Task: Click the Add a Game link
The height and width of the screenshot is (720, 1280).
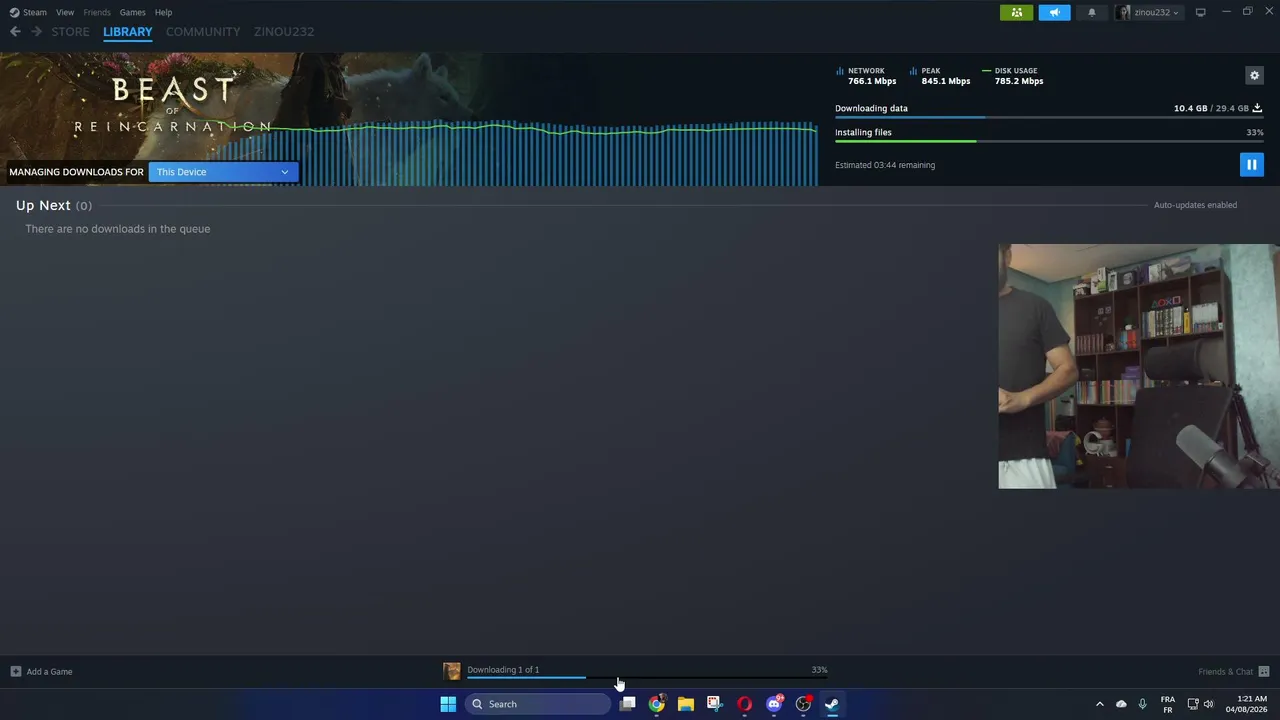Action: tap(49, 671)
